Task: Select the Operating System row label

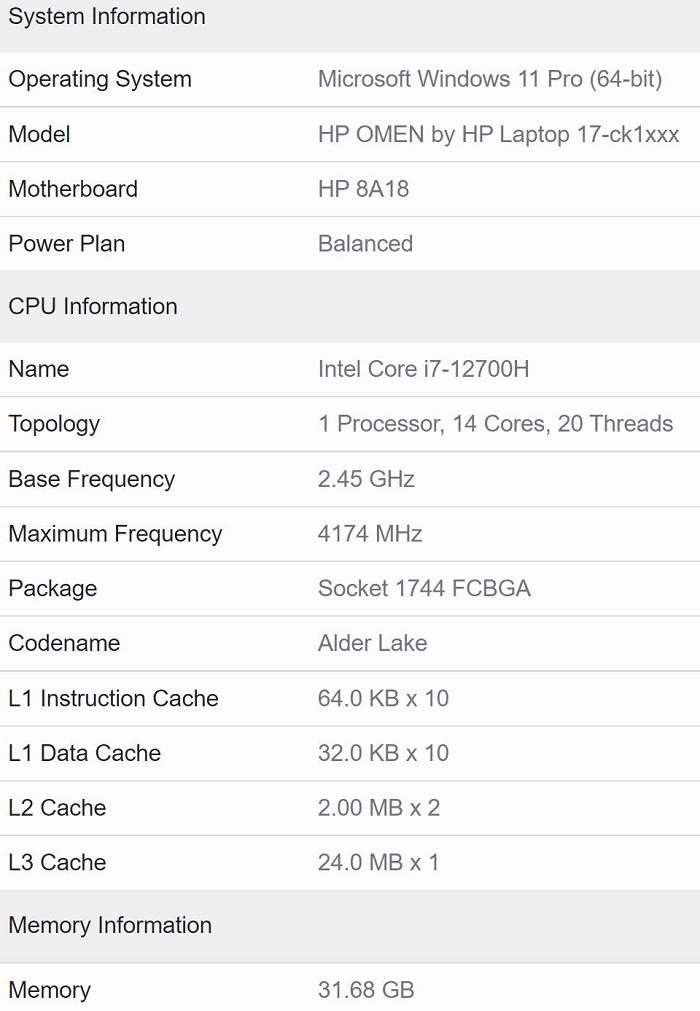Action: (x=100, y=79)
